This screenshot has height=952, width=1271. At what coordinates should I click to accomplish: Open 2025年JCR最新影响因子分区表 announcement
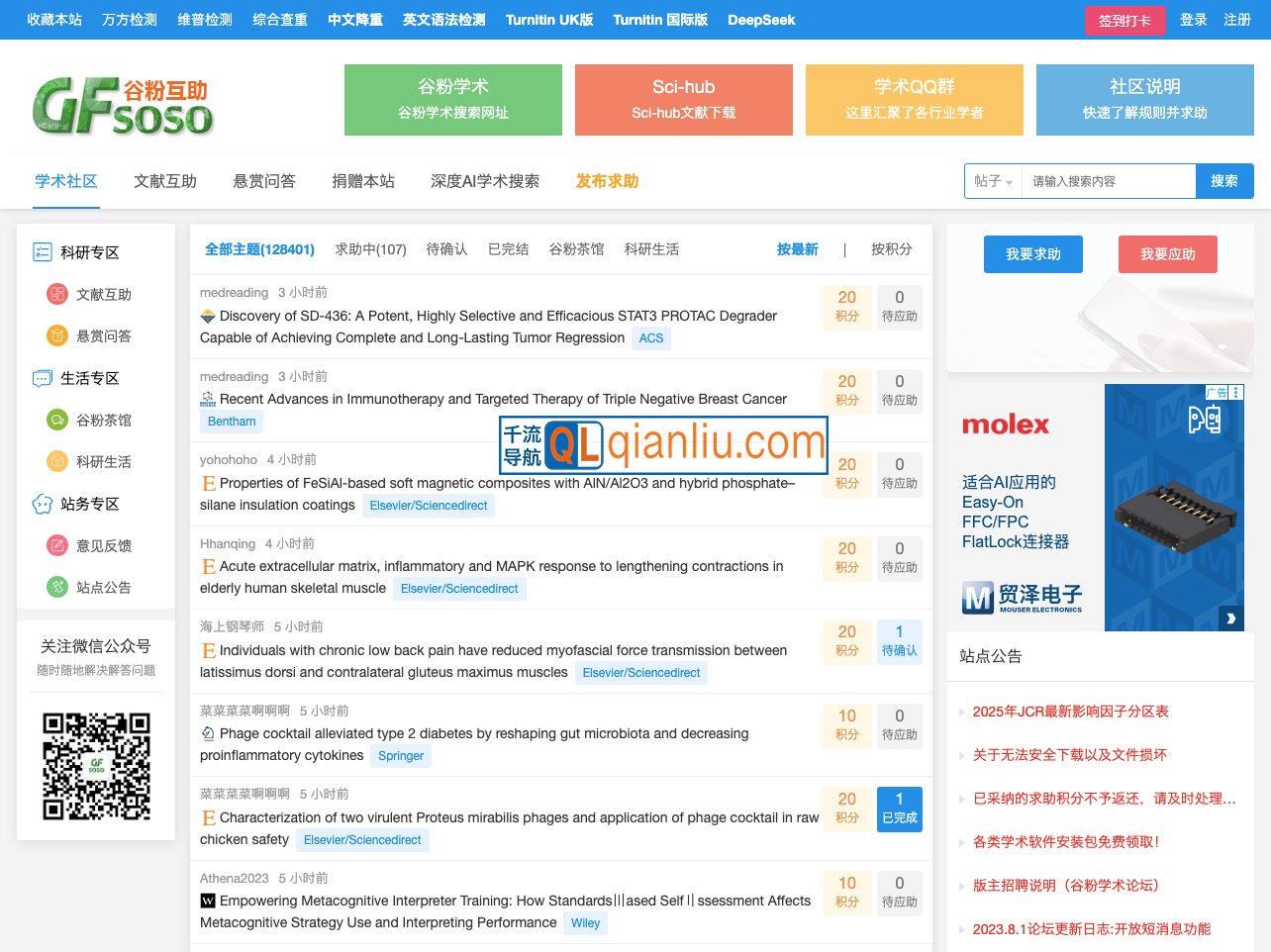click(x=1070, y=712)
